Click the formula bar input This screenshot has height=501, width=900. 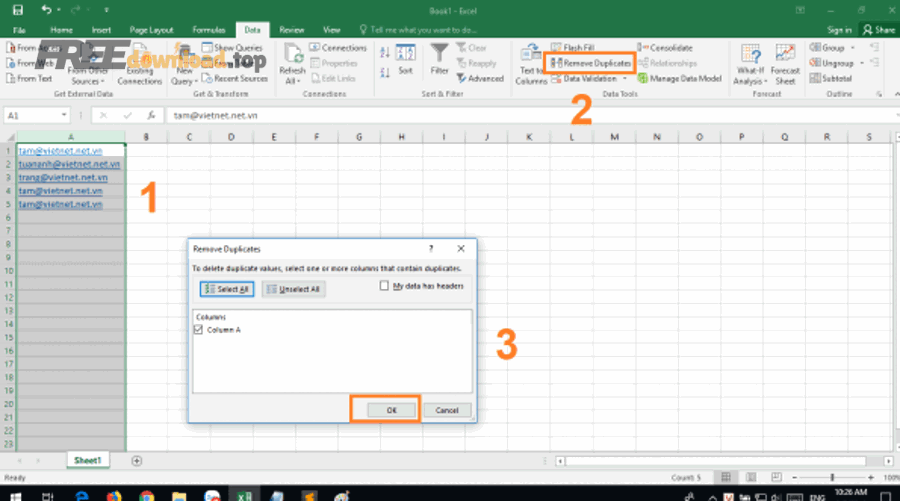(x=531, y=115)
